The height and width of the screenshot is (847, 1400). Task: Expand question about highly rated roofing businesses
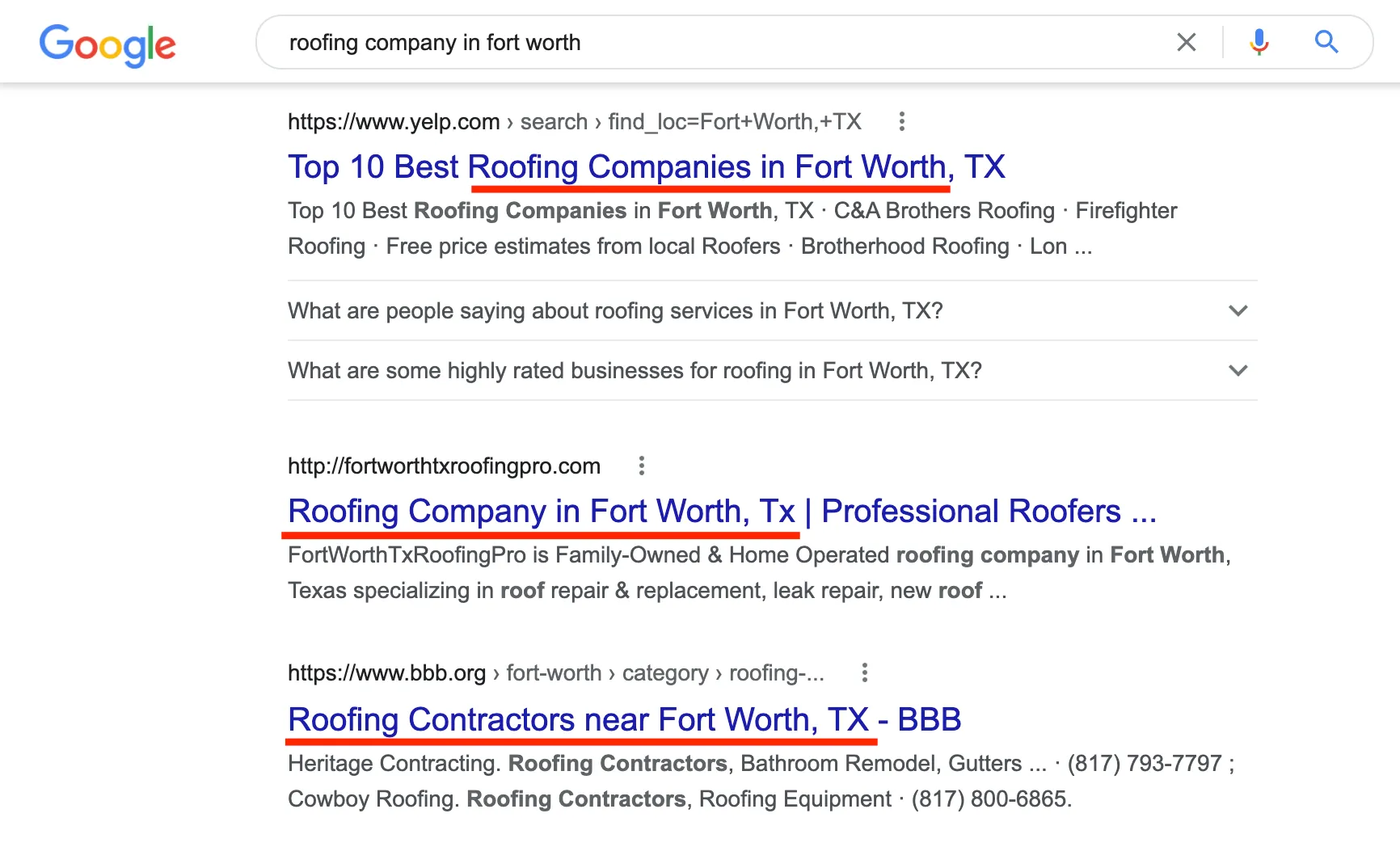pyautogui.click(x=773, y=370)
